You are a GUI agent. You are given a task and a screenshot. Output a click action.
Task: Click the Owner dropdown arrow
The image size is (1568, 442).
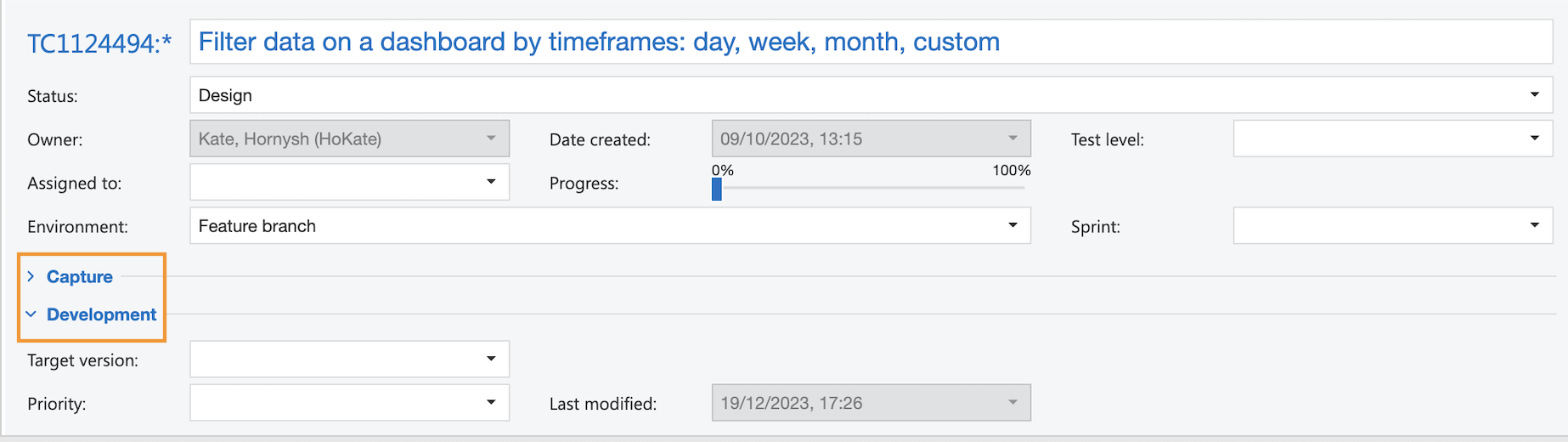click(491, 139)
